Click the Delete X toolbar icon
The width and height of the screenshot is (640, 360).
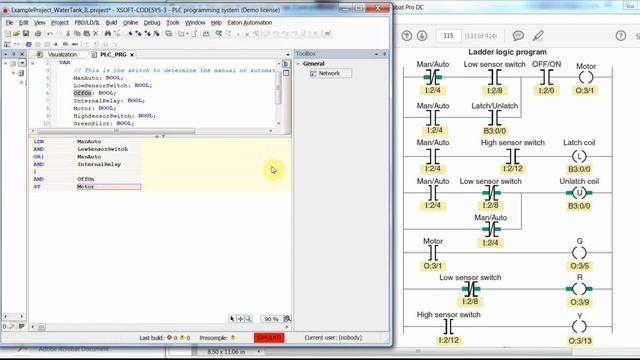tap(96, 33)
